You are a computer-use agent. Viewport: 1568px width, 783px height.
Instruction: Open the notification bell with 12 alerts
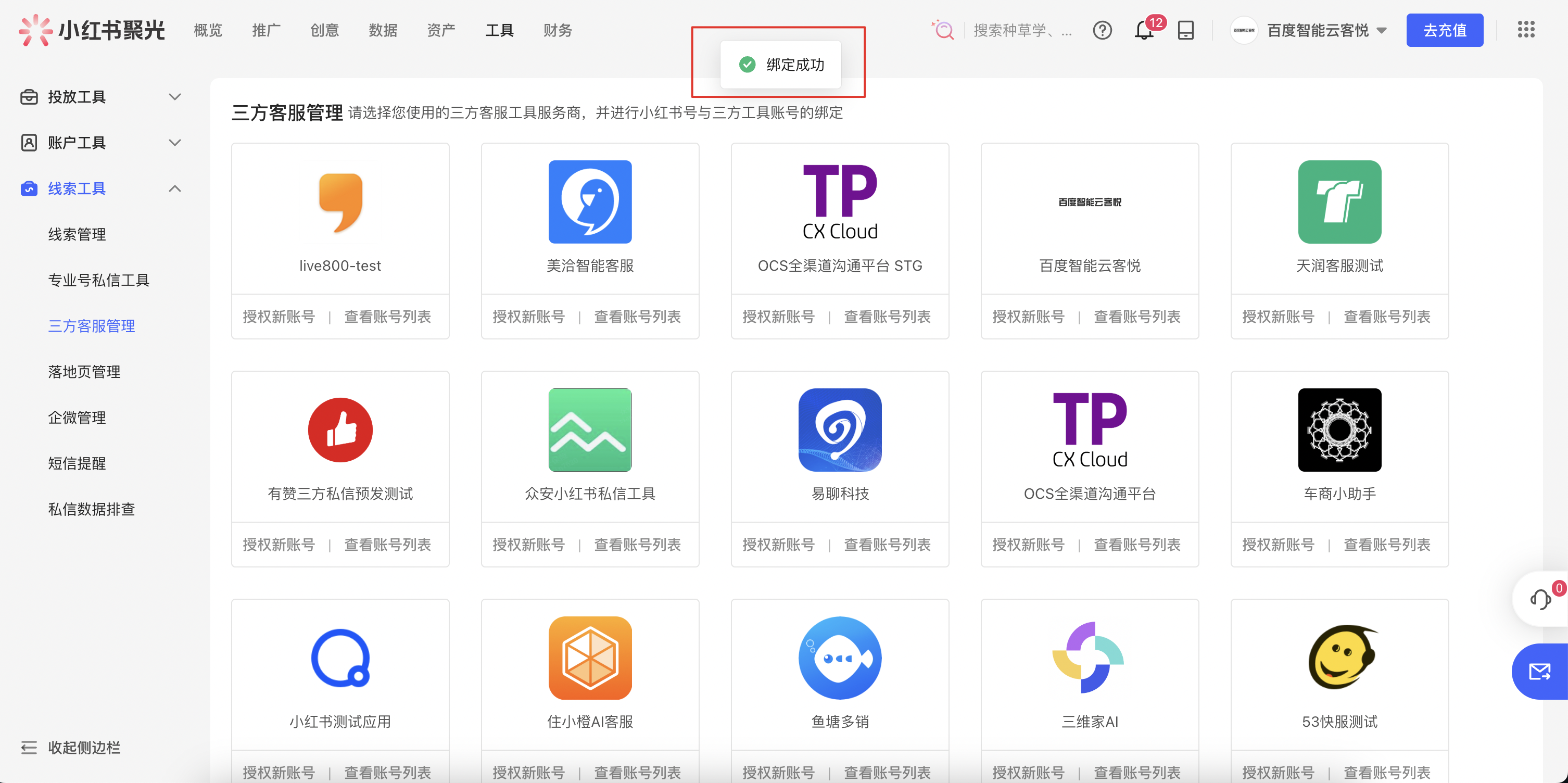(1144, 30)
